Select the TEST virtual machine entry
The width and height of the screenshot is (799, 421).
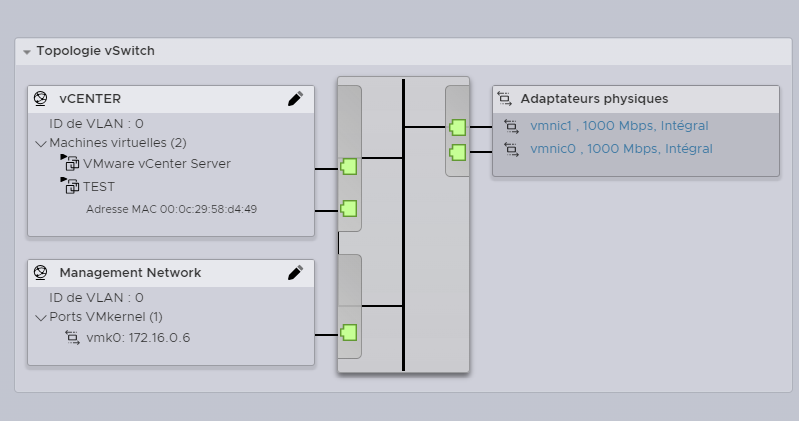point(99,186)
